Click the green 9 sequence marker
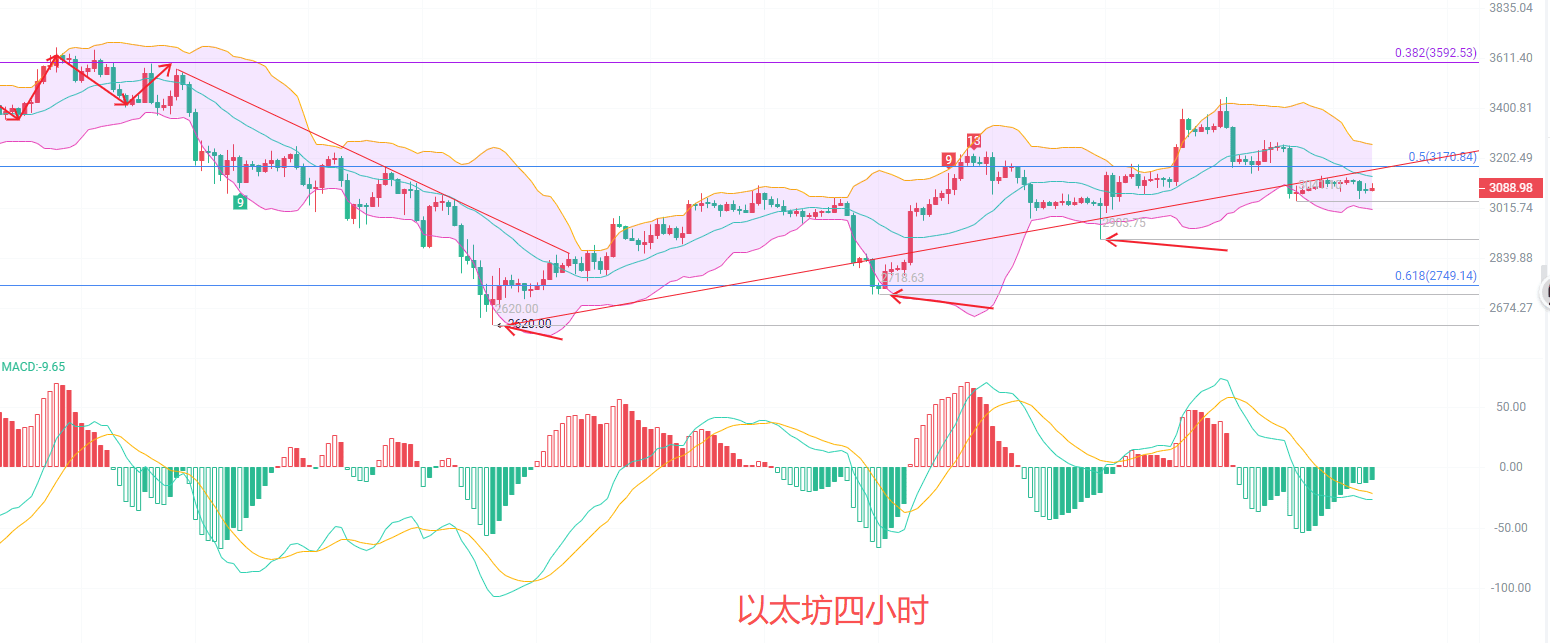 (x=240, y=202)
